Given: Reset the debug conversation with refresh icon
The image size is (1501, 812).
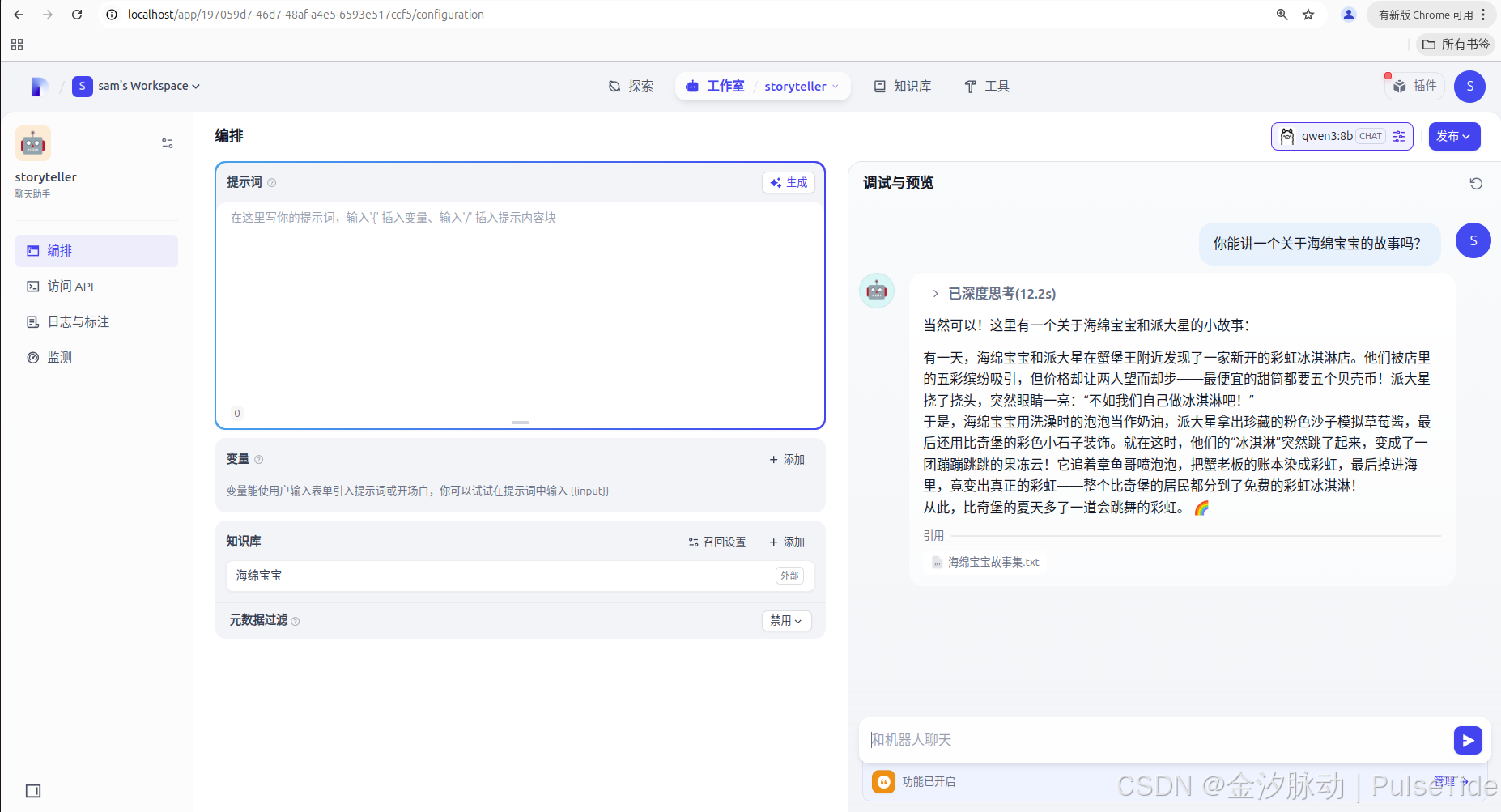Looking at the screenshot, I should pos(1476,183).
